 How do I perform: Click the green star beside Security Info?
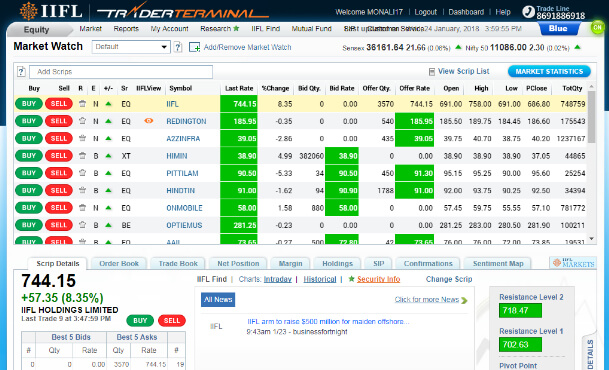[351, 279]
